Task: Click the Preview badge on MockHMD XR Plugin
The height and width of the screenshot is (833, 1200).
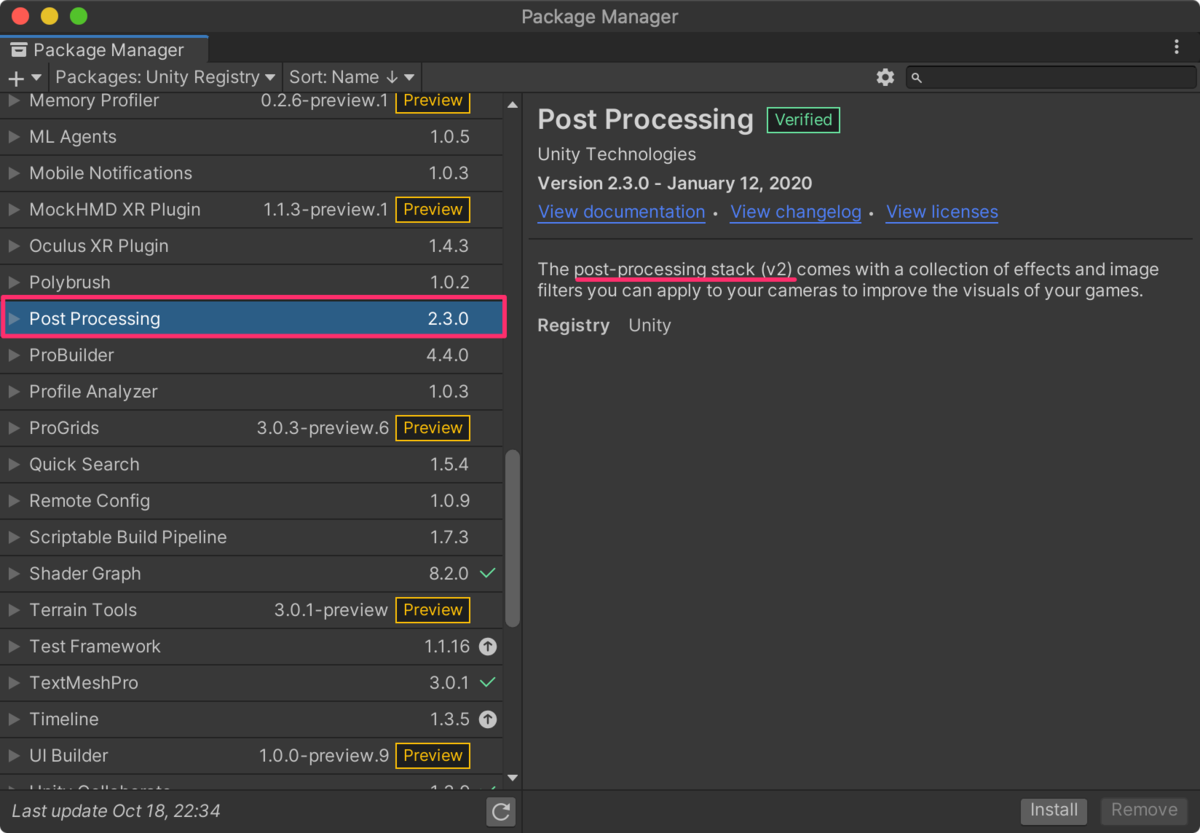Action: [x=433, y=209]
